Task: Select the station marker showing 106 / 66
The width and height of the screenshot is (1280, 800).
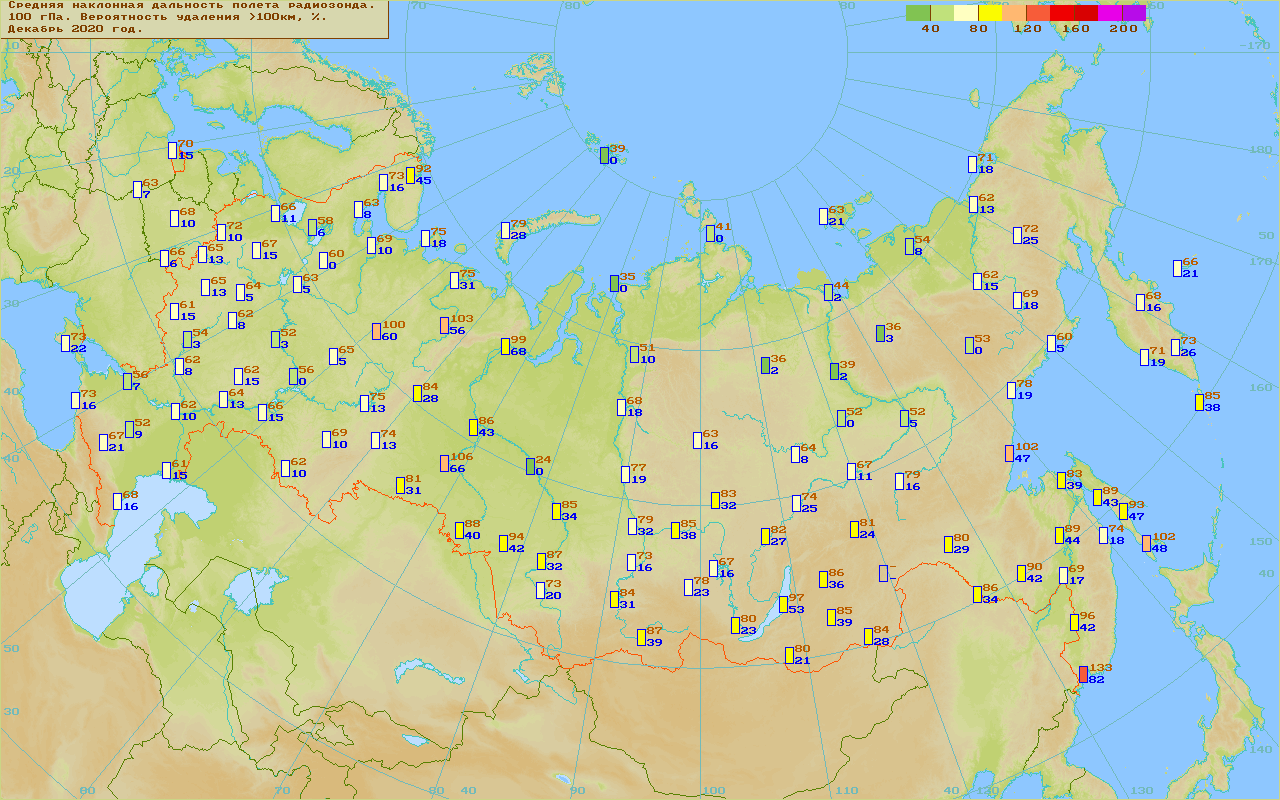Action: [445, 463]
